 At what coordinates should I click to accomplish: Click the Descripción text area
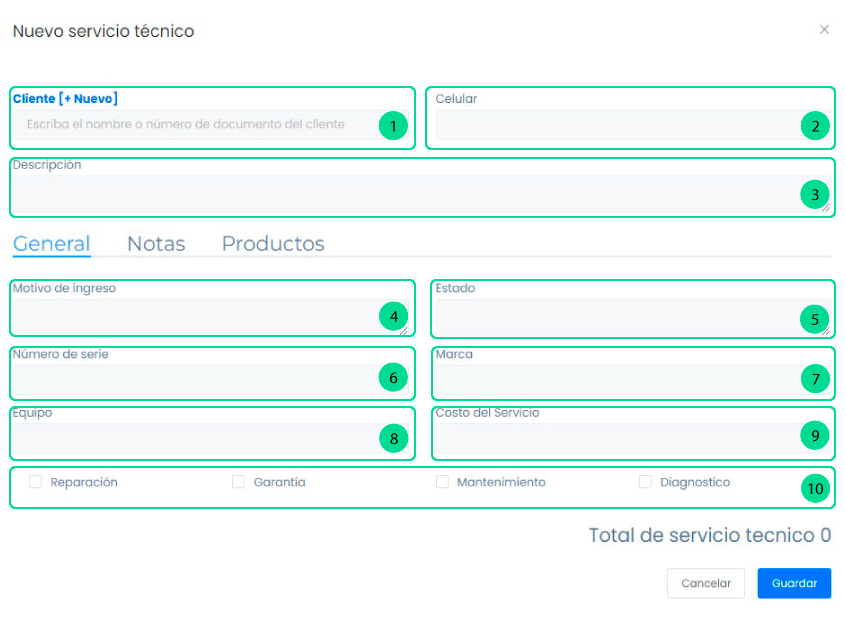pos(400,193)
